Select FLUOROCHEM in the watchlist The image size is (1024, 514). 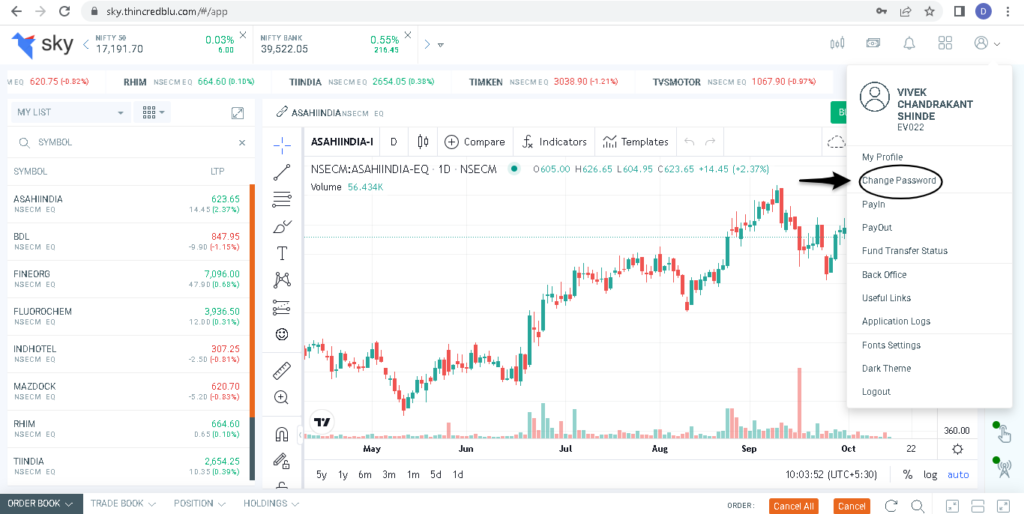129,316
